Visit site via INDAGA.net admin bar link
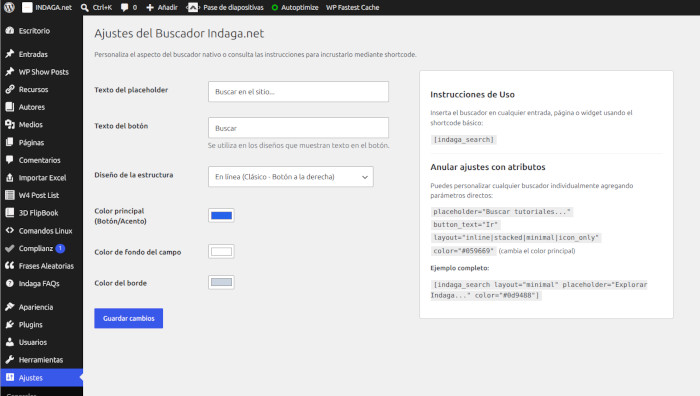Viewport: 700px width, 396px height. click(47, 8)
